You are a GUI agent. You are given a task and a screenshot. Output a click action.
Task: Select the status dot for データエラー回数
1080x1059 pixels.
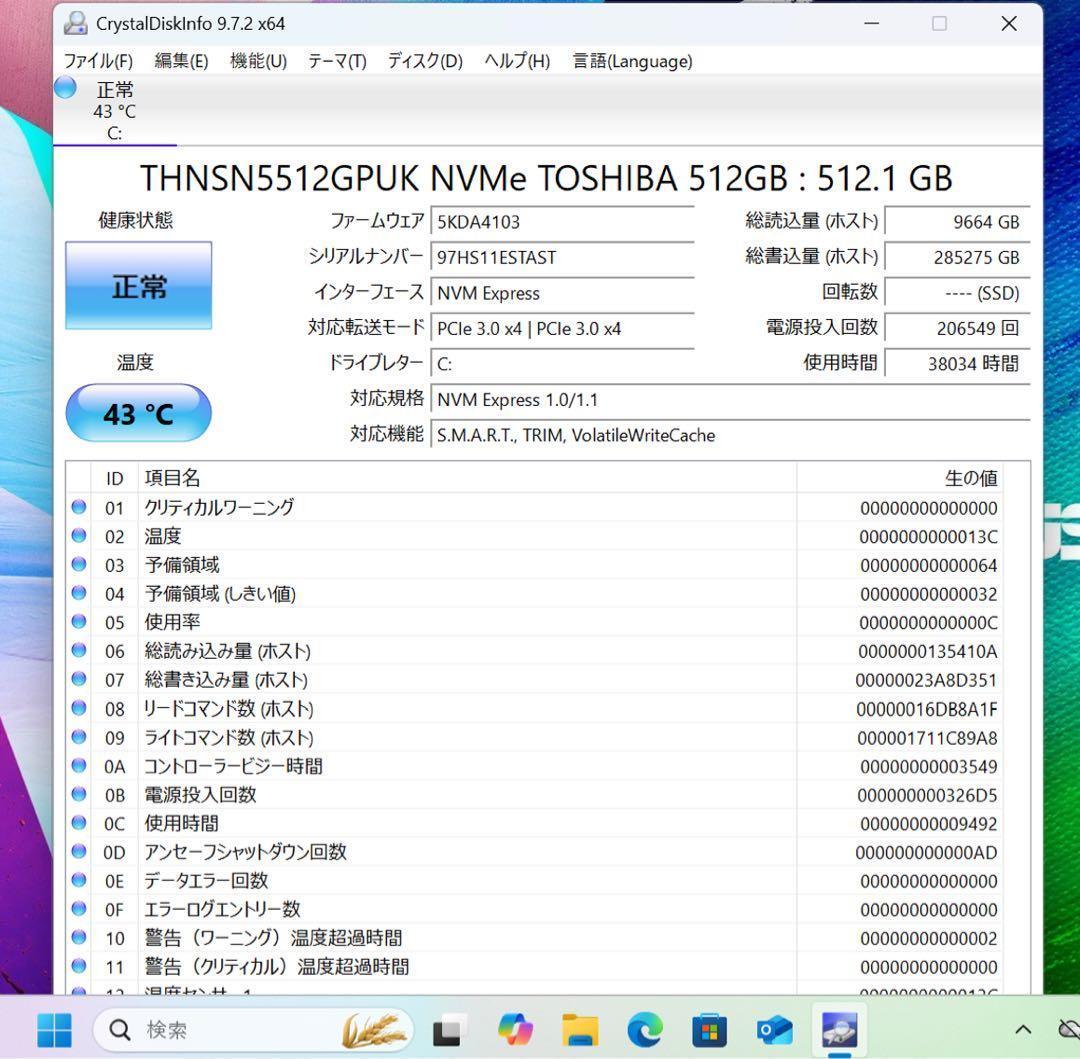[x=79, y=880]
